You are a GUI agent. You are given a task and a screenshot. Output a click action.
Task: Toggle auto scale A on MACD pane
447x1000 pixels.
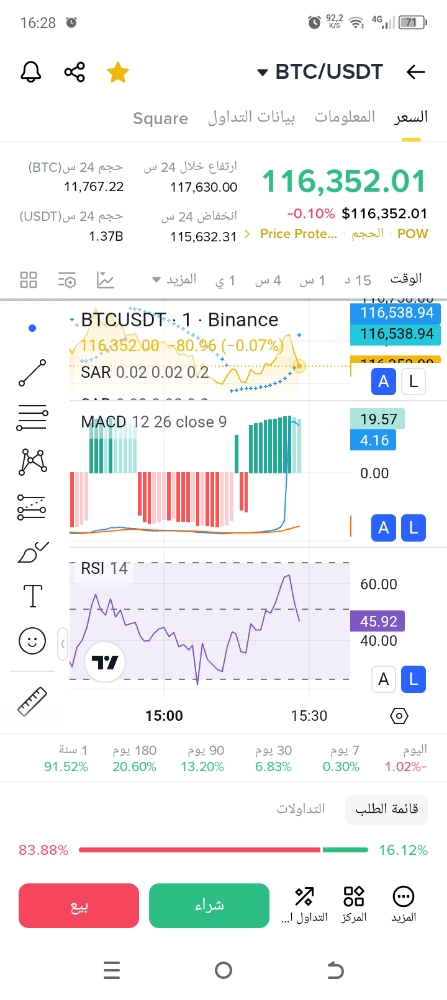pyautogui.click(x=383, y=528)
